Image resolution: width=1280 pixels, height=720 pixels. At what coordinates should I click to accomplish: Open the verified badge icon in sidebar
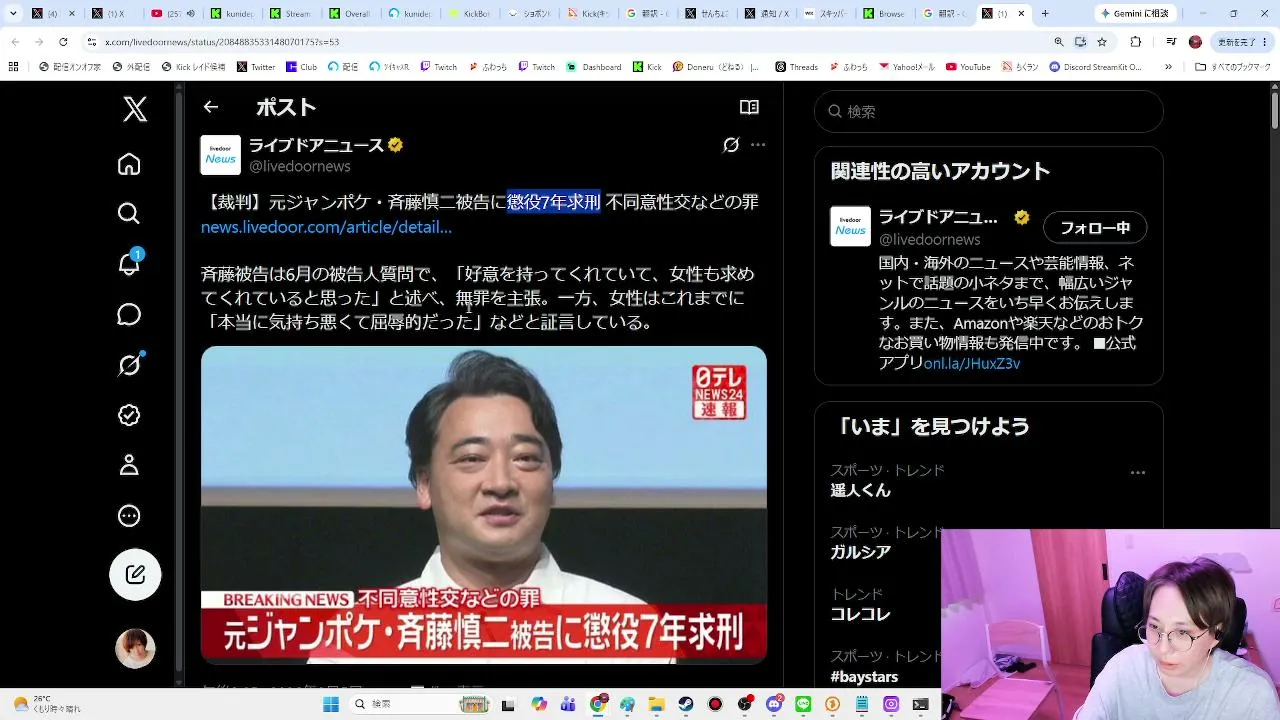(x=129, y=415)
